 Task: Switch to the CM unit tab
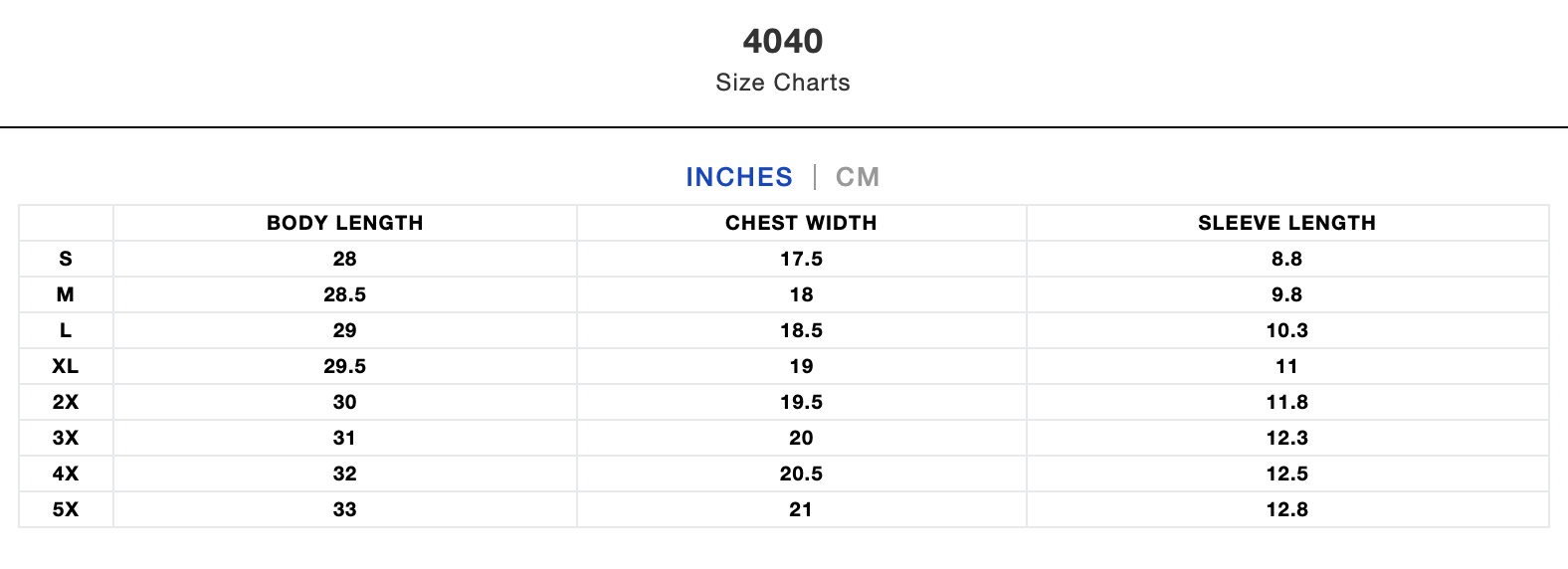[857, 177]
